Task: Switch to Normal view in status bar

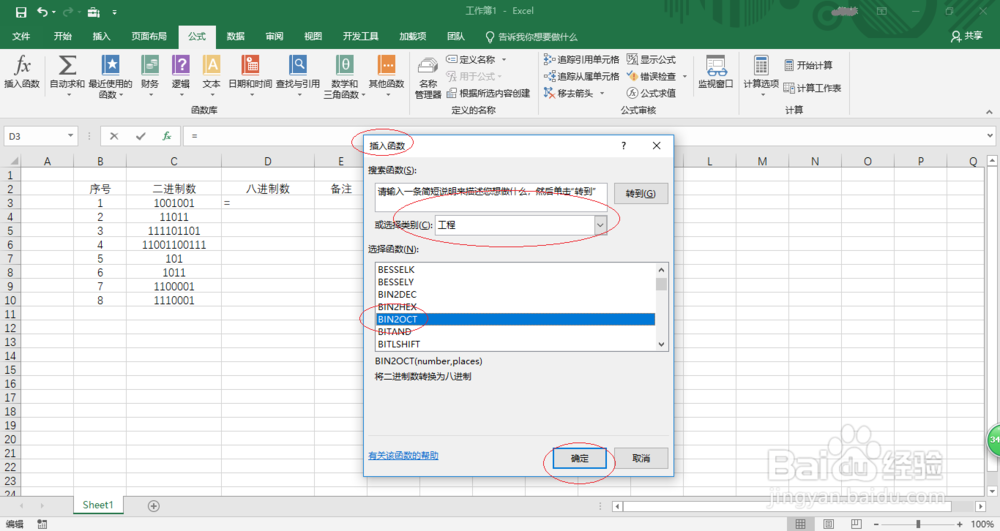Action: [800, 524]
